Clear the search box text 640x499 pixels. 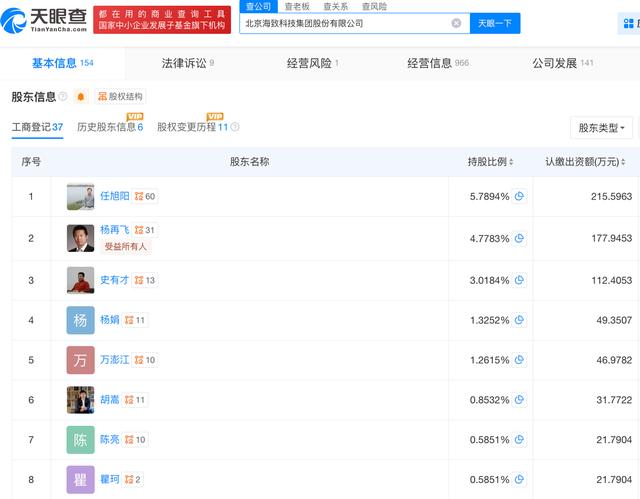click(456, 23)
